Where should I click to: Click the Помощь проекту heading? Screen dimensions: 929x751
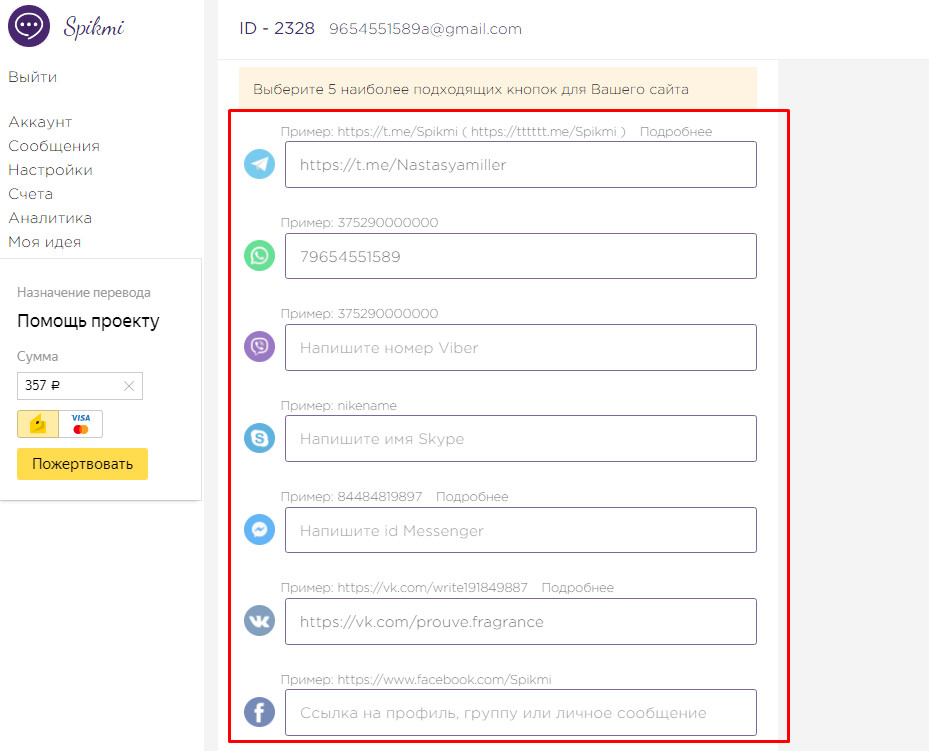pyautogui.click(x=88, y=321)
